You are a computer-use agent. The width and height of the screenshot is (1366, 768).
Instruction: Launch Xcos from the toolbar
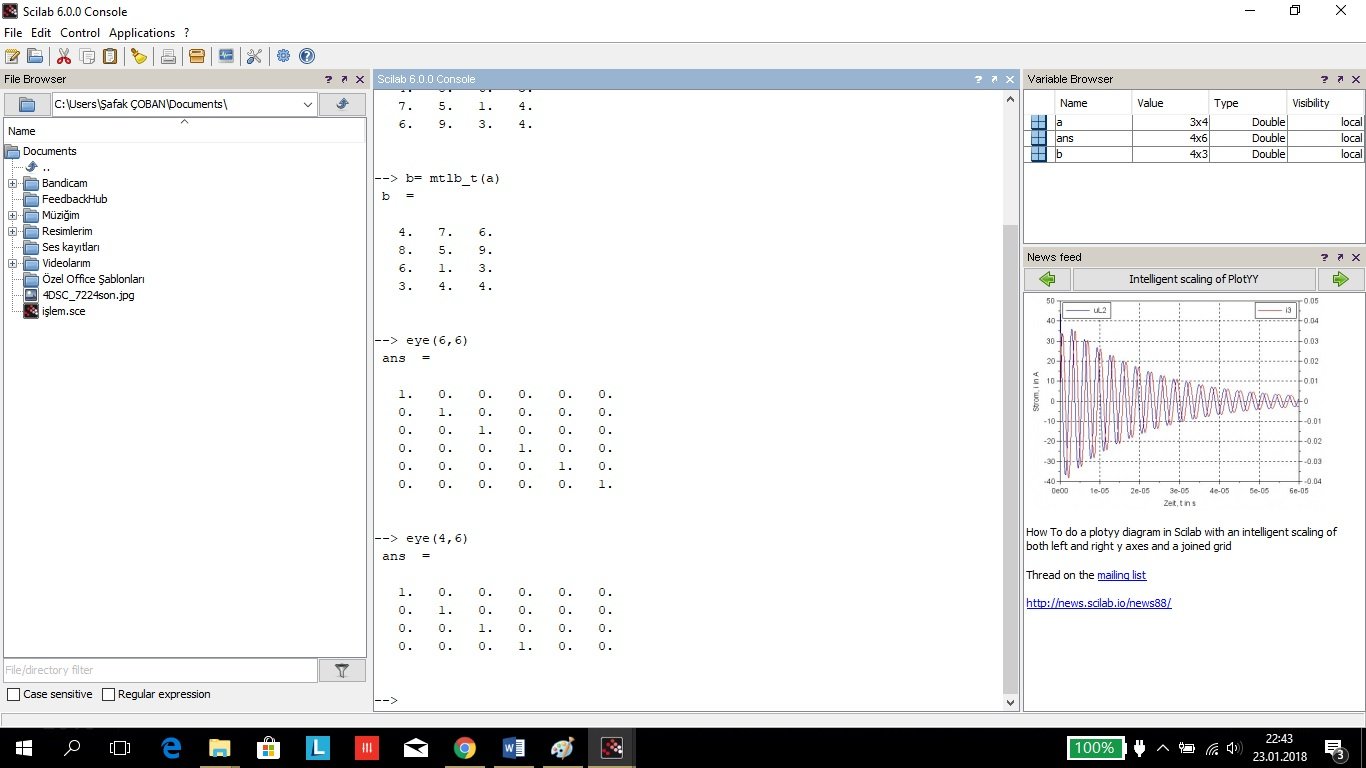tap(226, 56)
